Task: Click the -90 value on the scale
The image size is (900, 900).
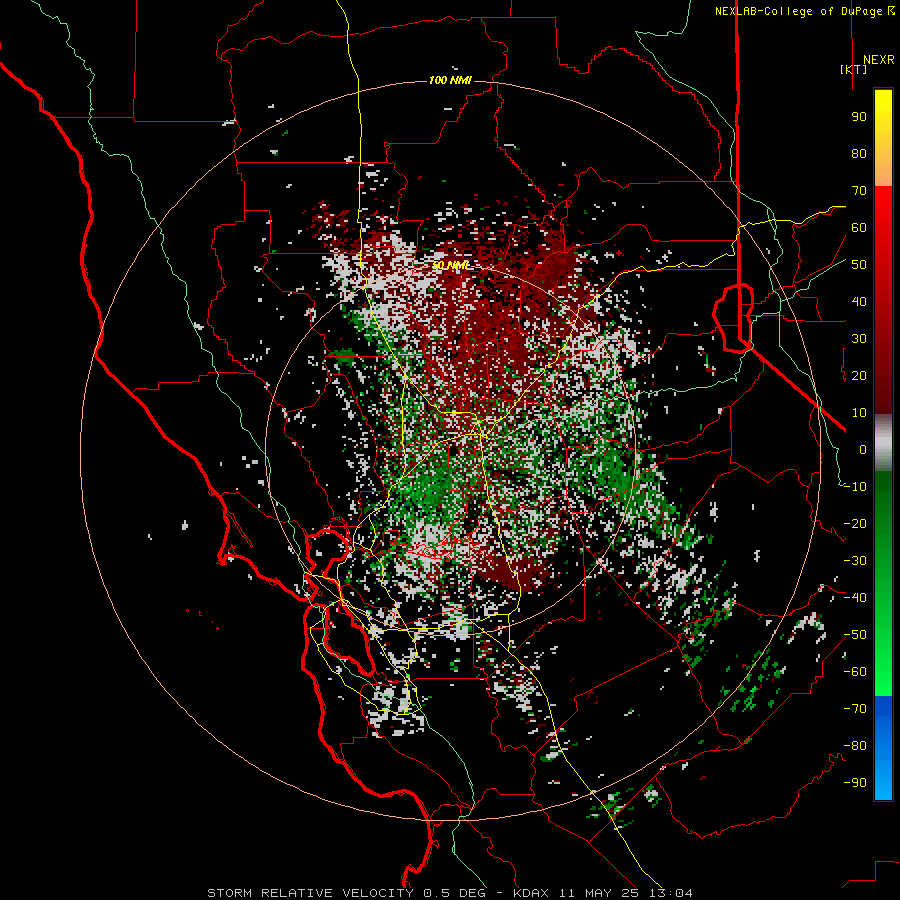Action: 855,783
